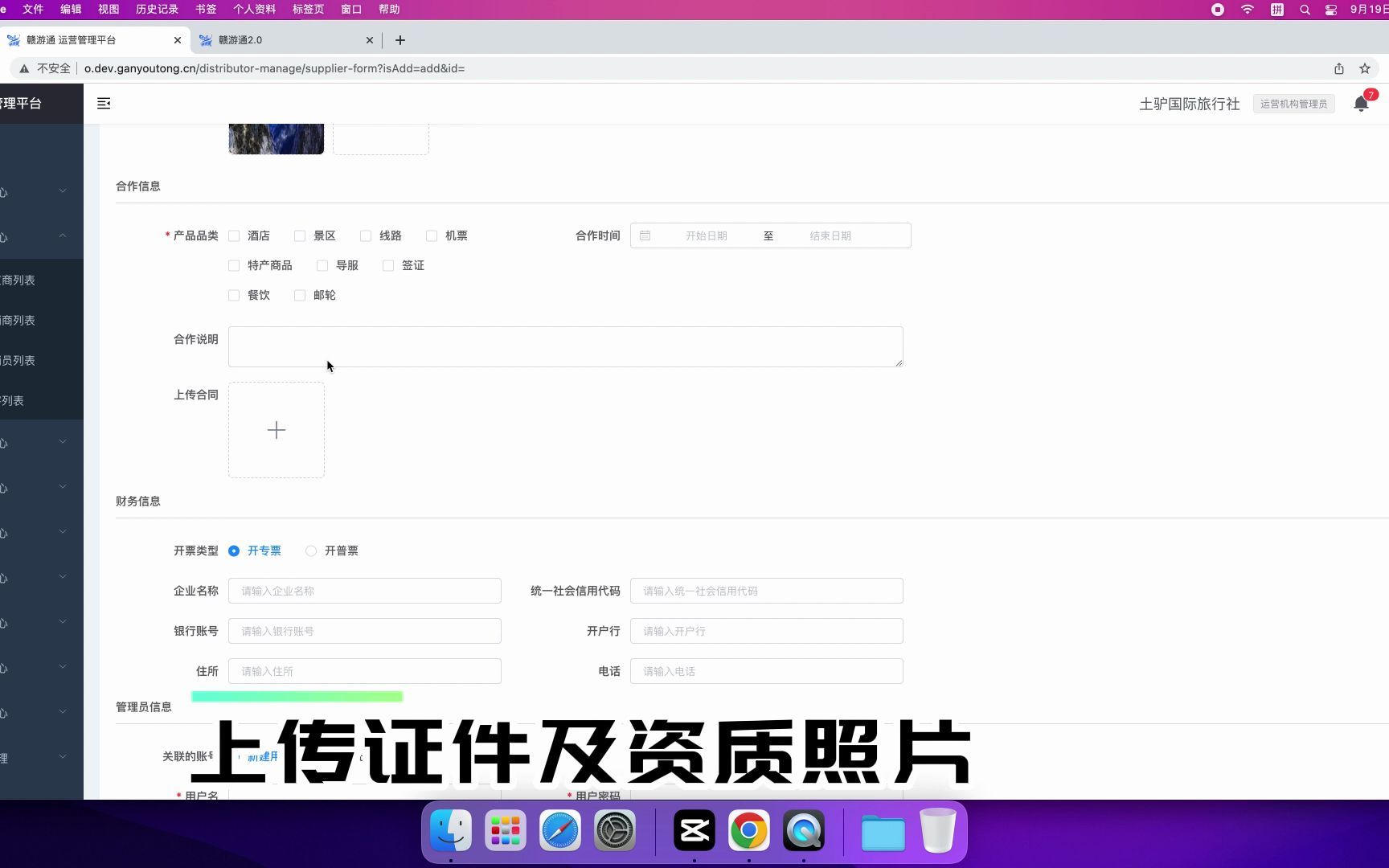Open the 文件 menu

pos(33,10)
